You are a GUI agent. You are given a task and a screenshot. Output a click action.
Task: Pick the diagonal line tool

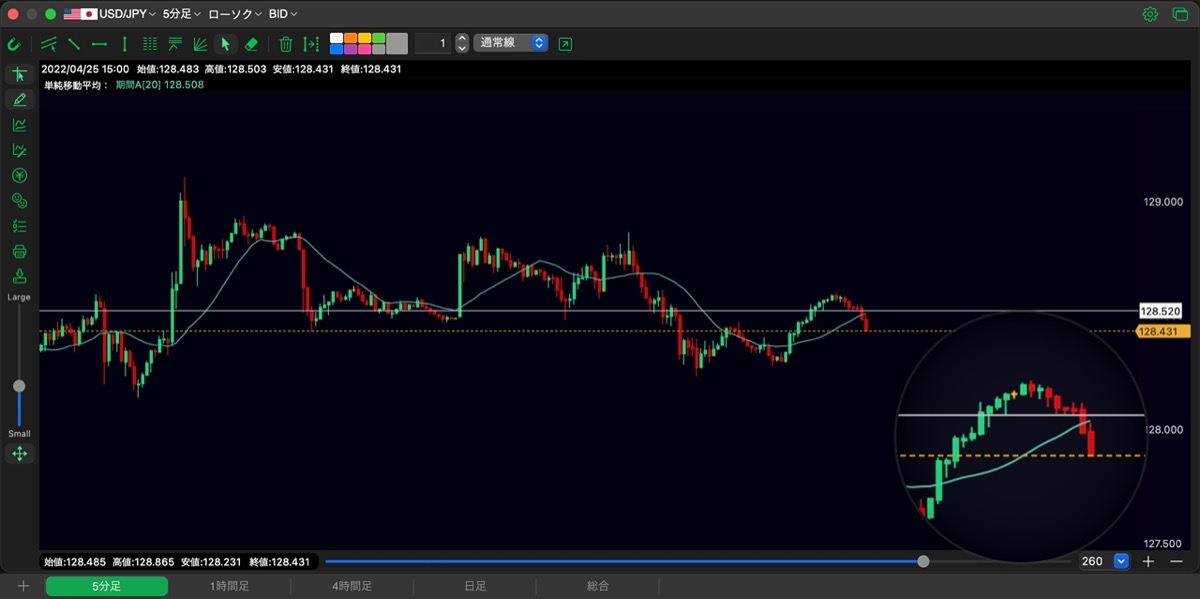click(74, 44)
